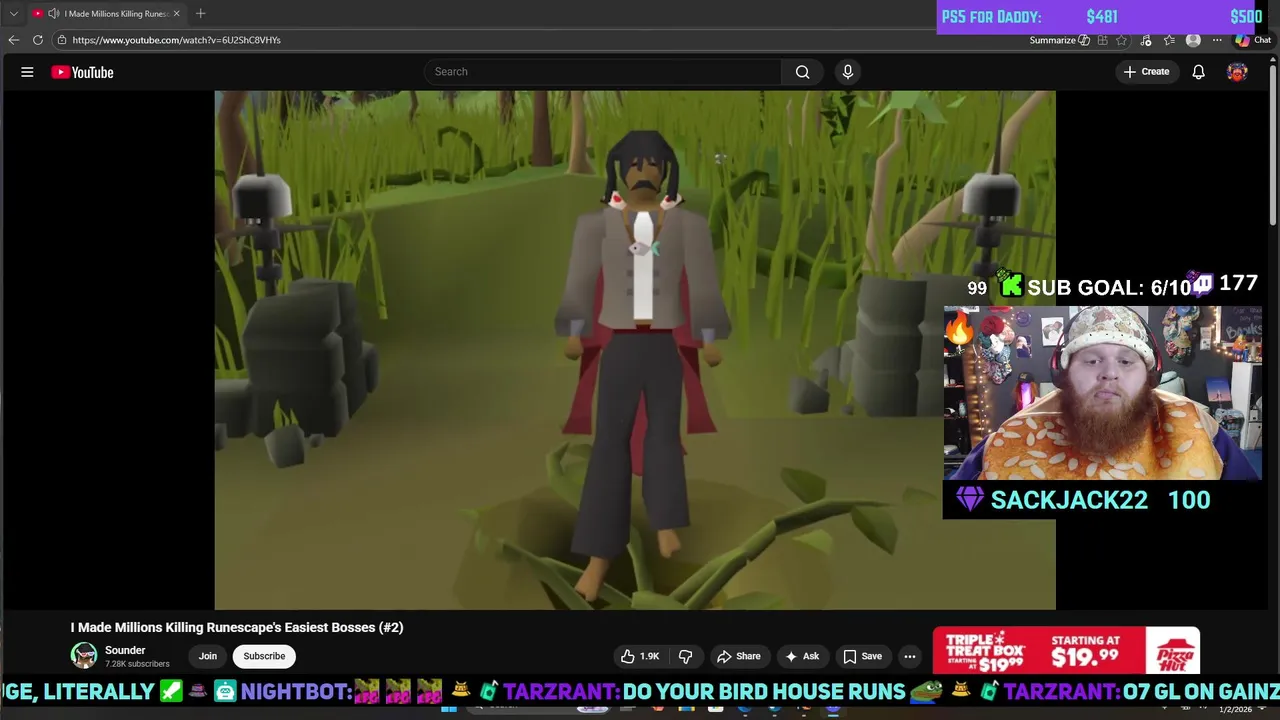The height and width of the screenshot is (720, 1280).
Task: Open browser profile avatar icon
Action: click(x=1193, y=40)
